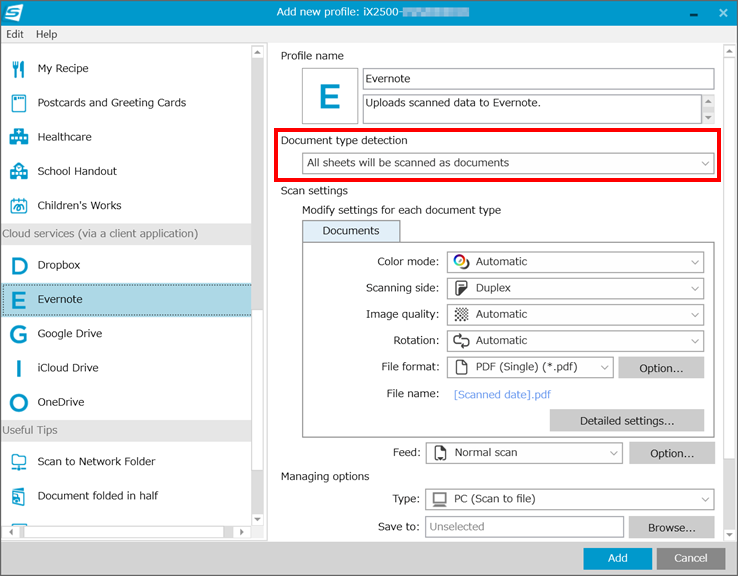Click the settings pane scroll down arrow
The height and width of the screenshot is (576, 738).
coord(729,535)
